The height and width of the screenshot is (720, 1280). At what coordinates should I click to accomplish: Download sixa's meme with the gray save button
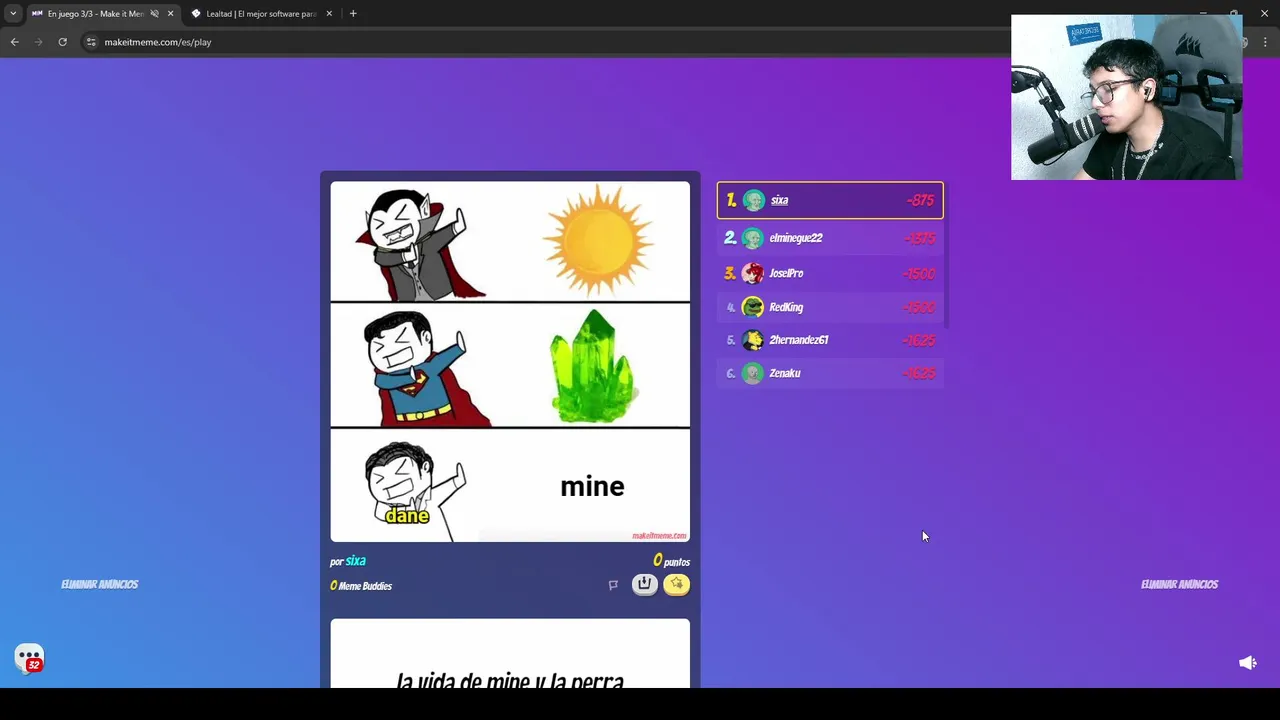644,585
